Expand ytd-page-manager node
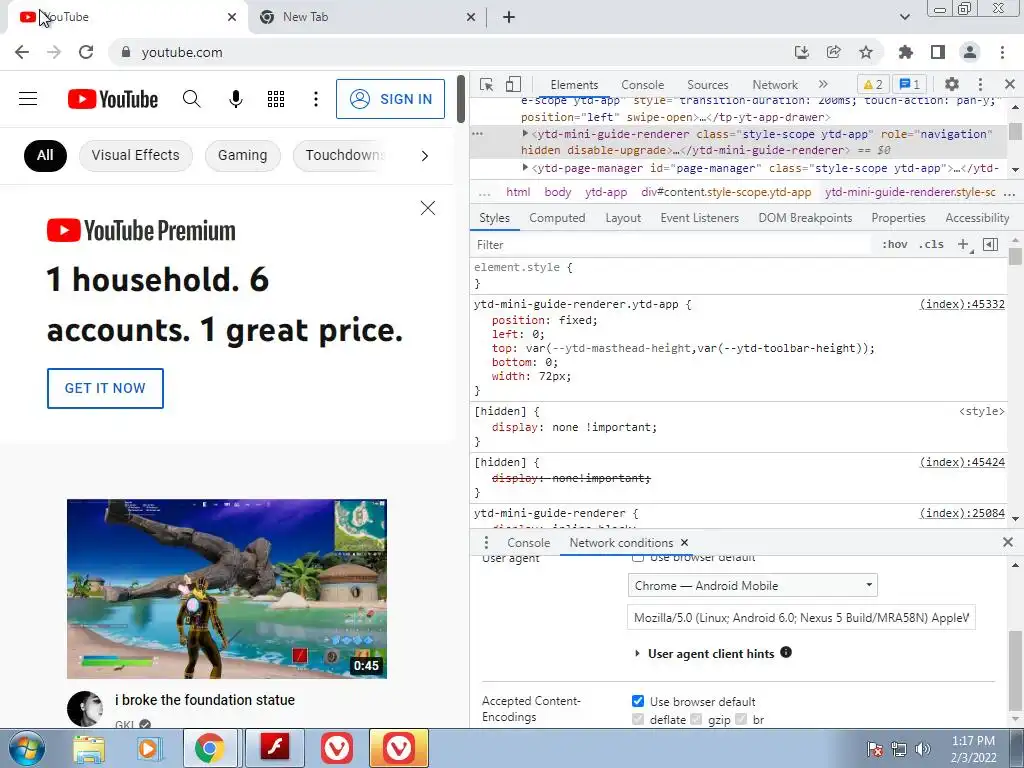The width and height of the screenshot is (1024, 768). 525,168
